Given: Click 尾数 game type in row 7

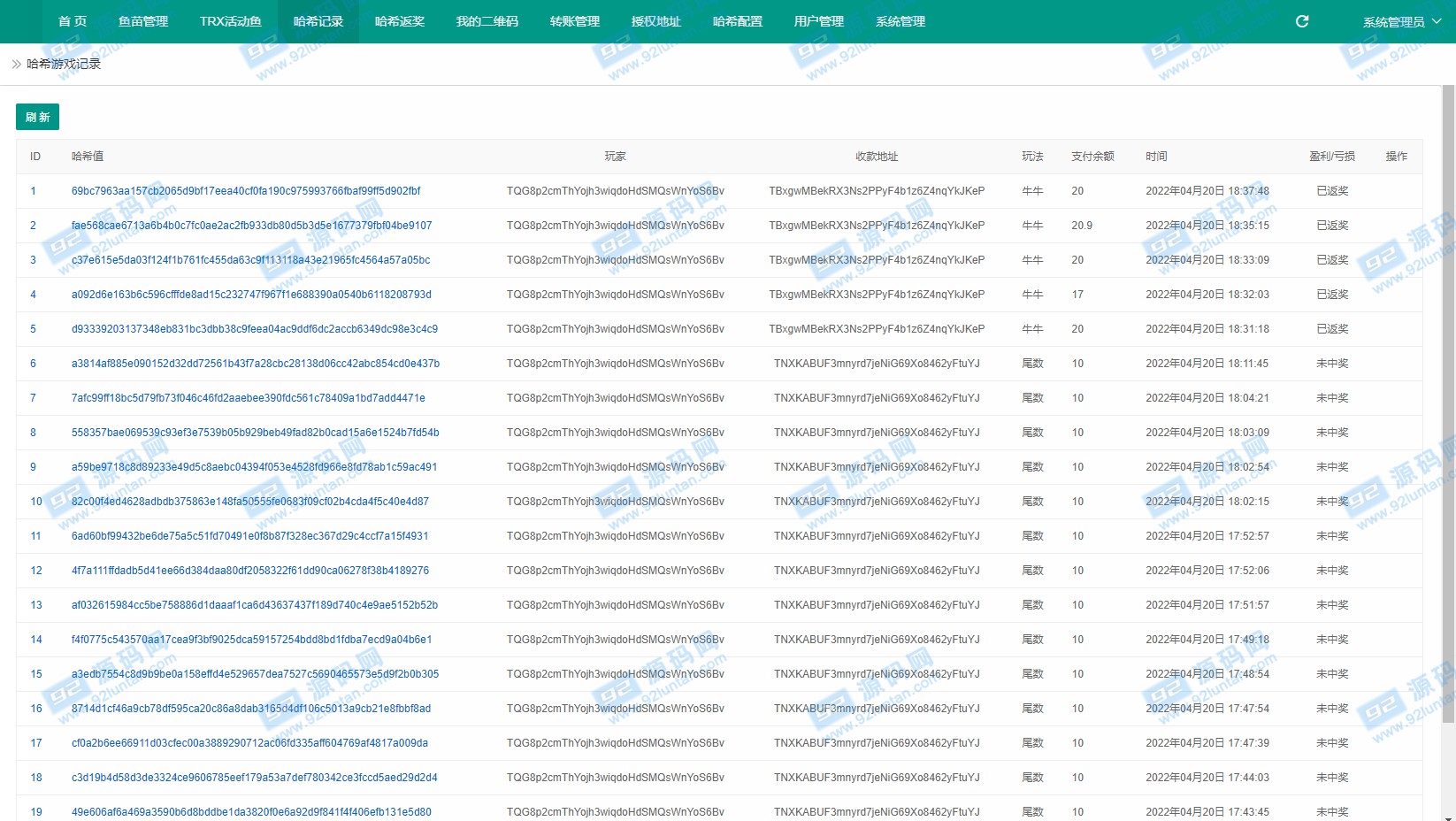Looking at the screenshot, I should point(1033,398).
